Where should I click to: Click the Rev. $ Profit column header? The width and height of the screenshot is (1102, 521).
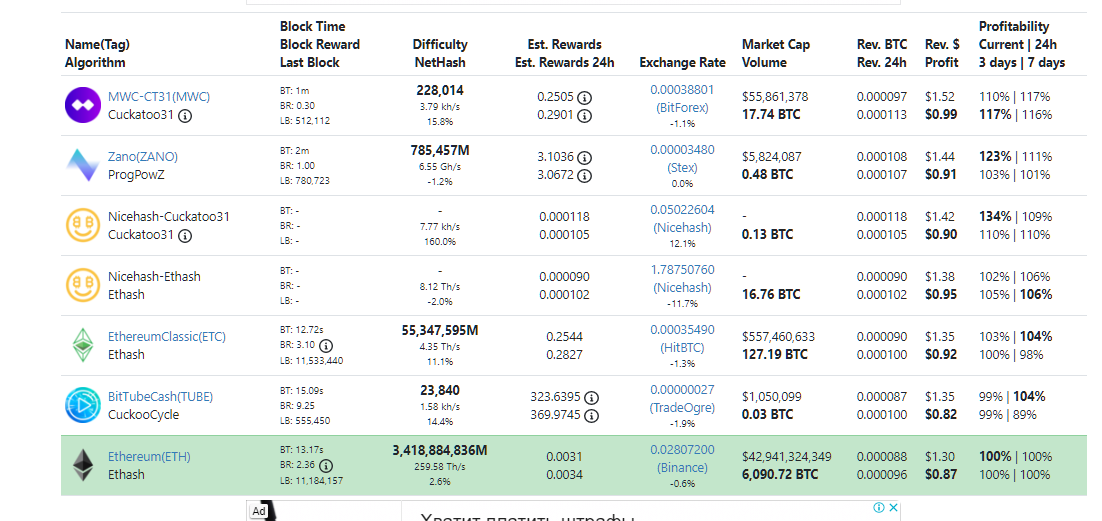pos(942,53)
